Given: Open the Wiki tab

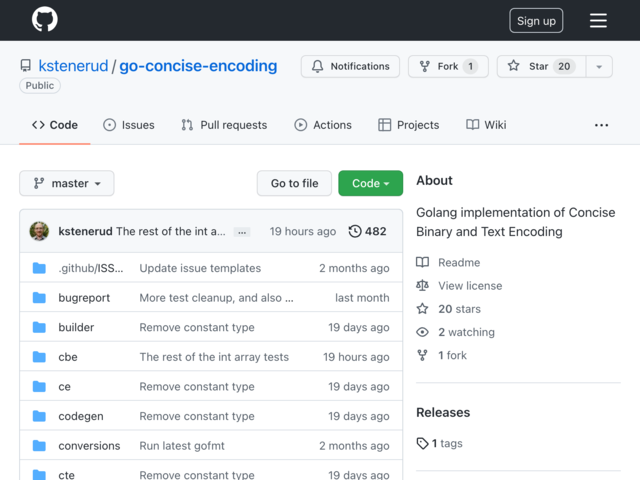Looking at the screenshot, I should (x=486, y=125).
